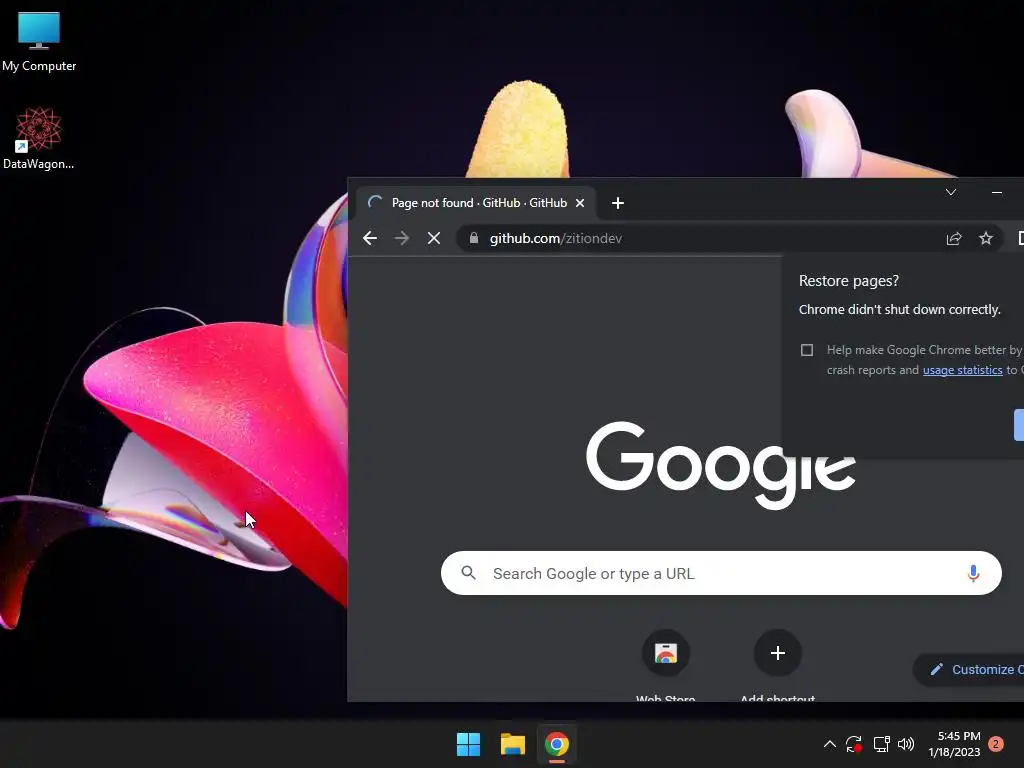Close the Page not found GitHub tab
The image size is (1024, 768).
coord(579,203)
